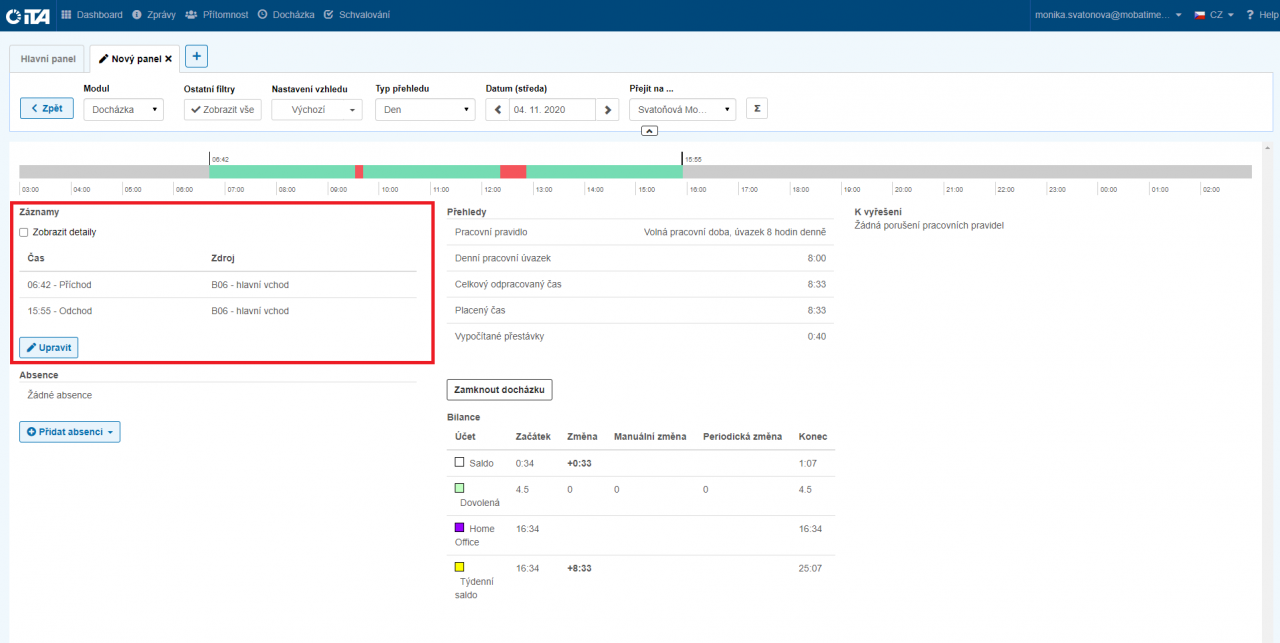
Task: Click the plus icon to add new panel
Action: tap(197, 57)
